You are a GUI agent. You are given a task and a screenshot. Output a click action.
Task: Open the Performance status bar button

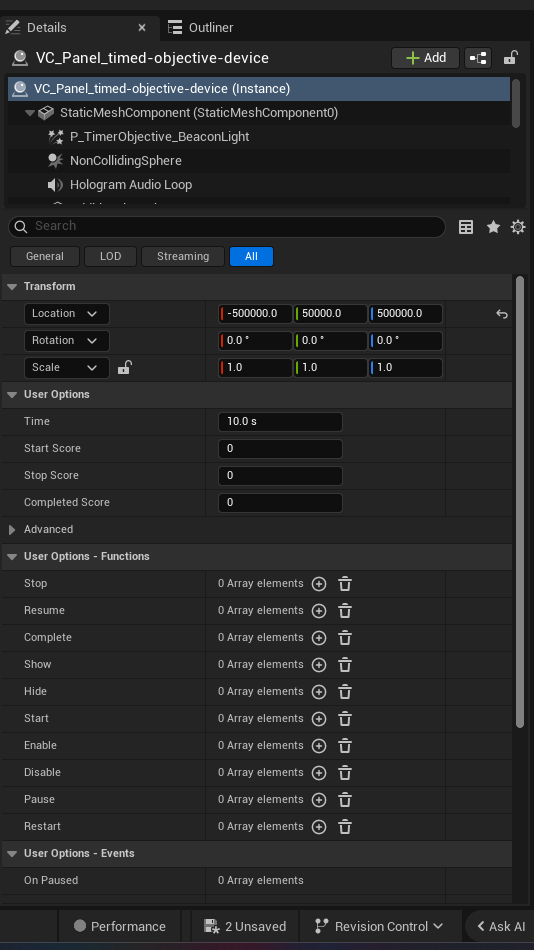119,926
